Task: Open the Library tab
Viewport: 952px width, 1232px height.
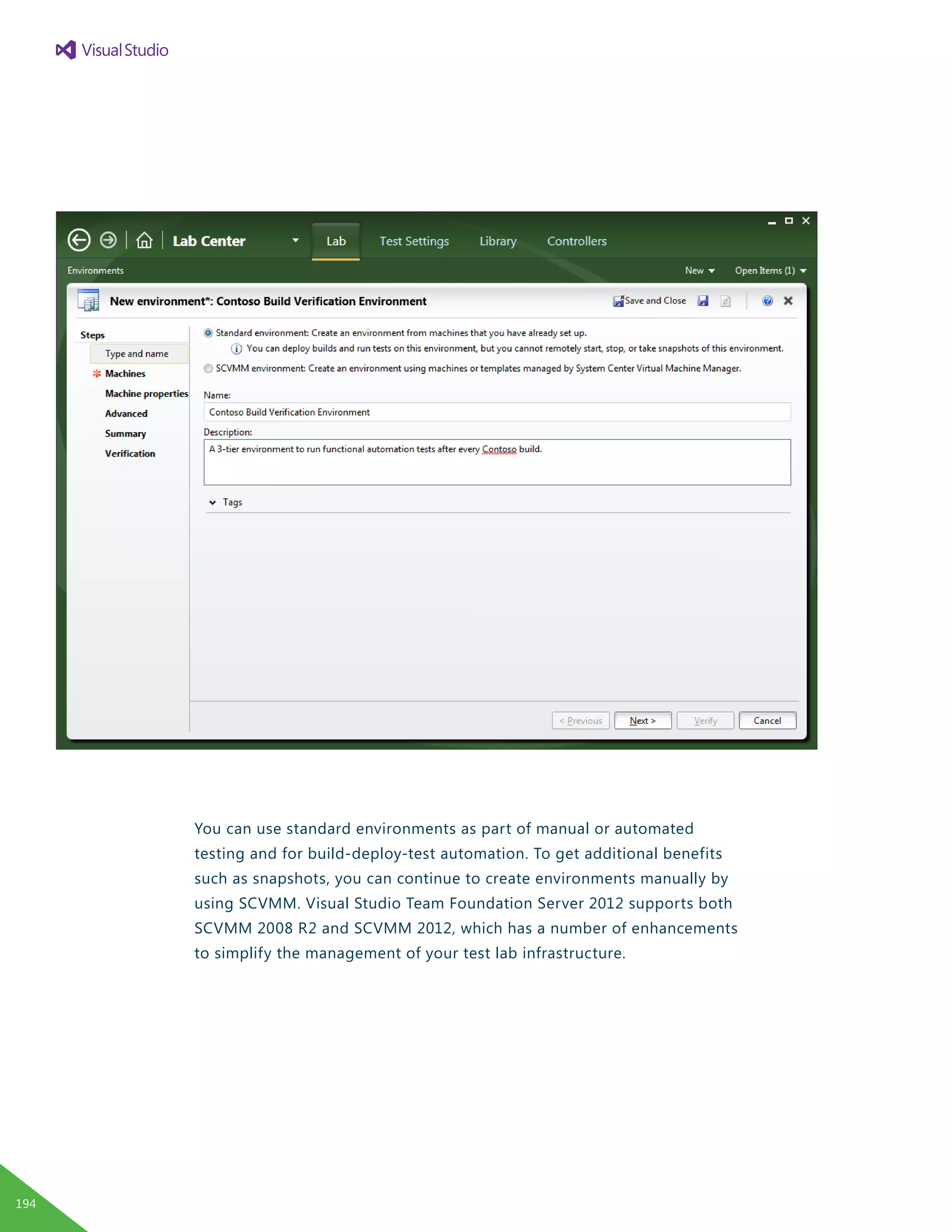Action: (498, 241)
